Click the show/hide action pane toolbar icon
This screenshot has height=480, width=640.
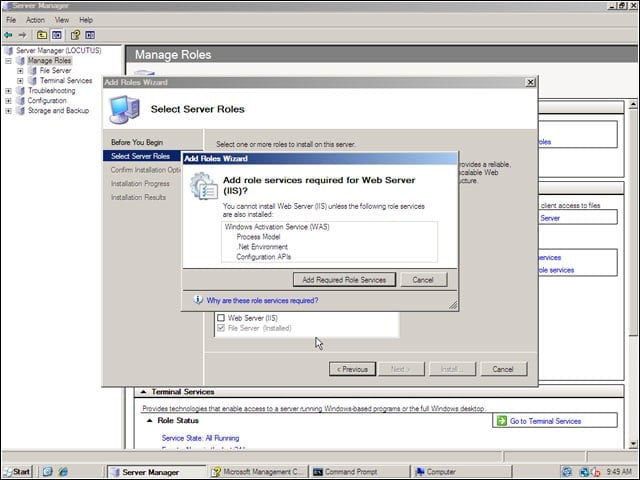pos(90,35)
